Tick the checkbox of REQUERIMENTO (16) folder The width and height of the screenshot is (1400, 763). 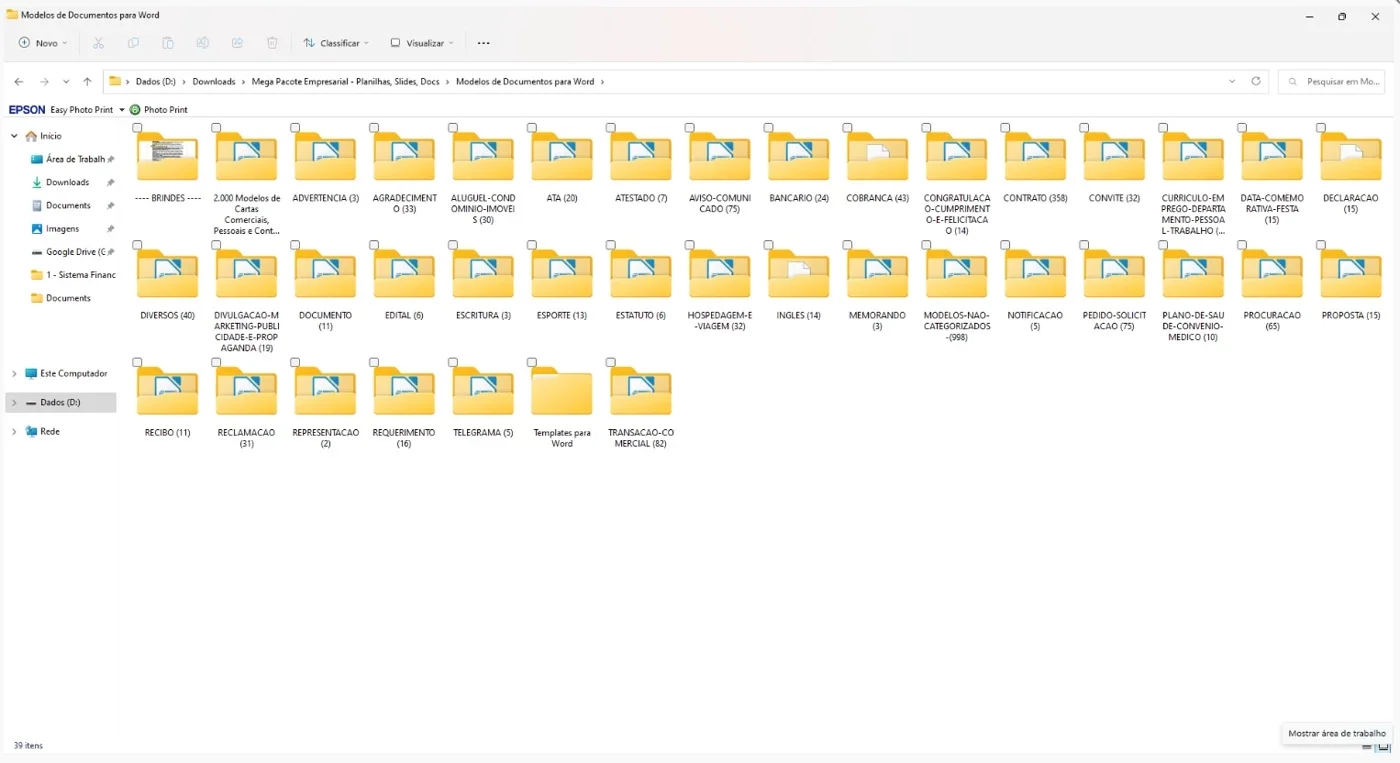point(374,362)
